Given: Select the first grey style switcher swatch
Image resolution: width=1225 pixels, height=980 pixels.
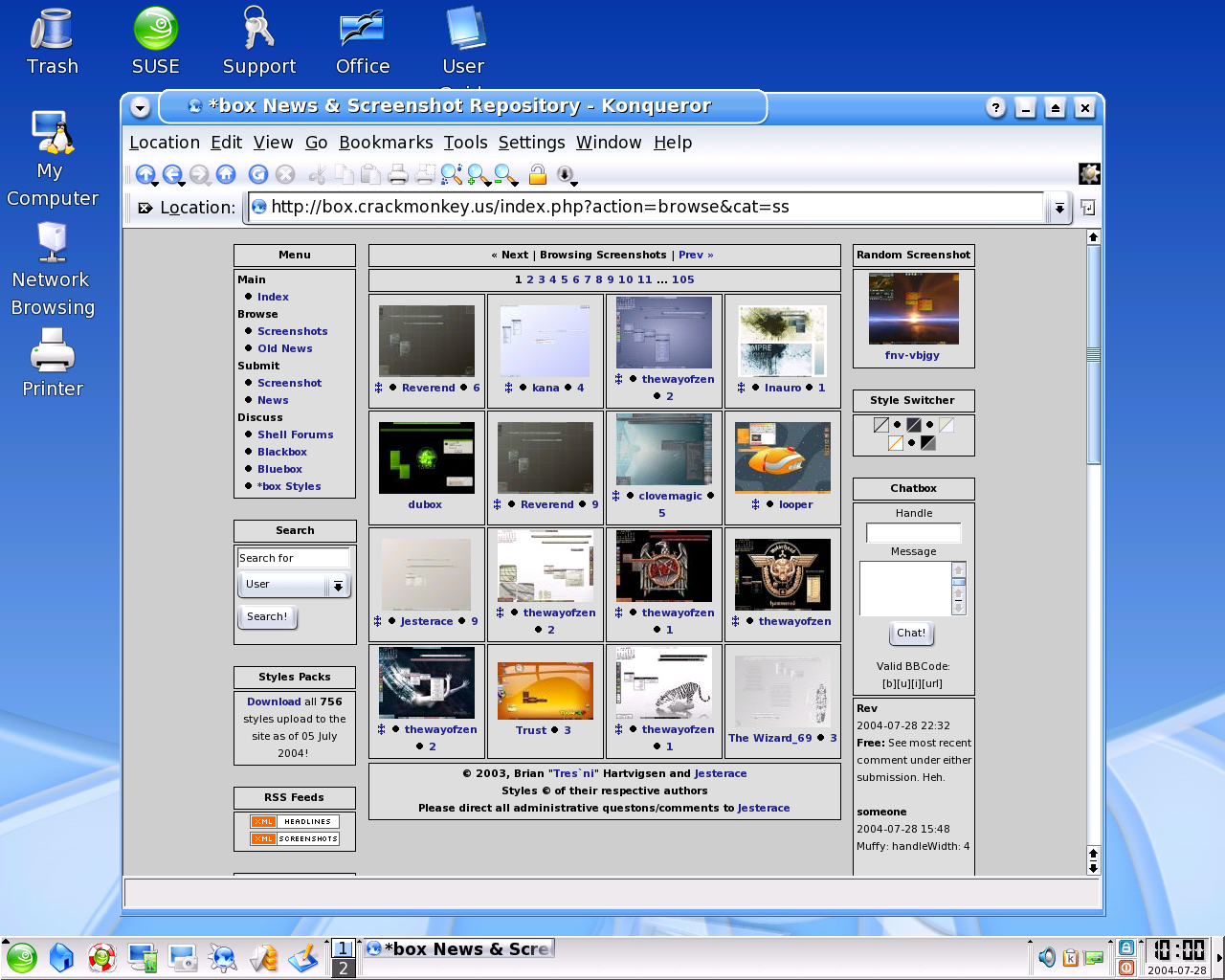Looking at the screenshot, I should tap(881, 425).
